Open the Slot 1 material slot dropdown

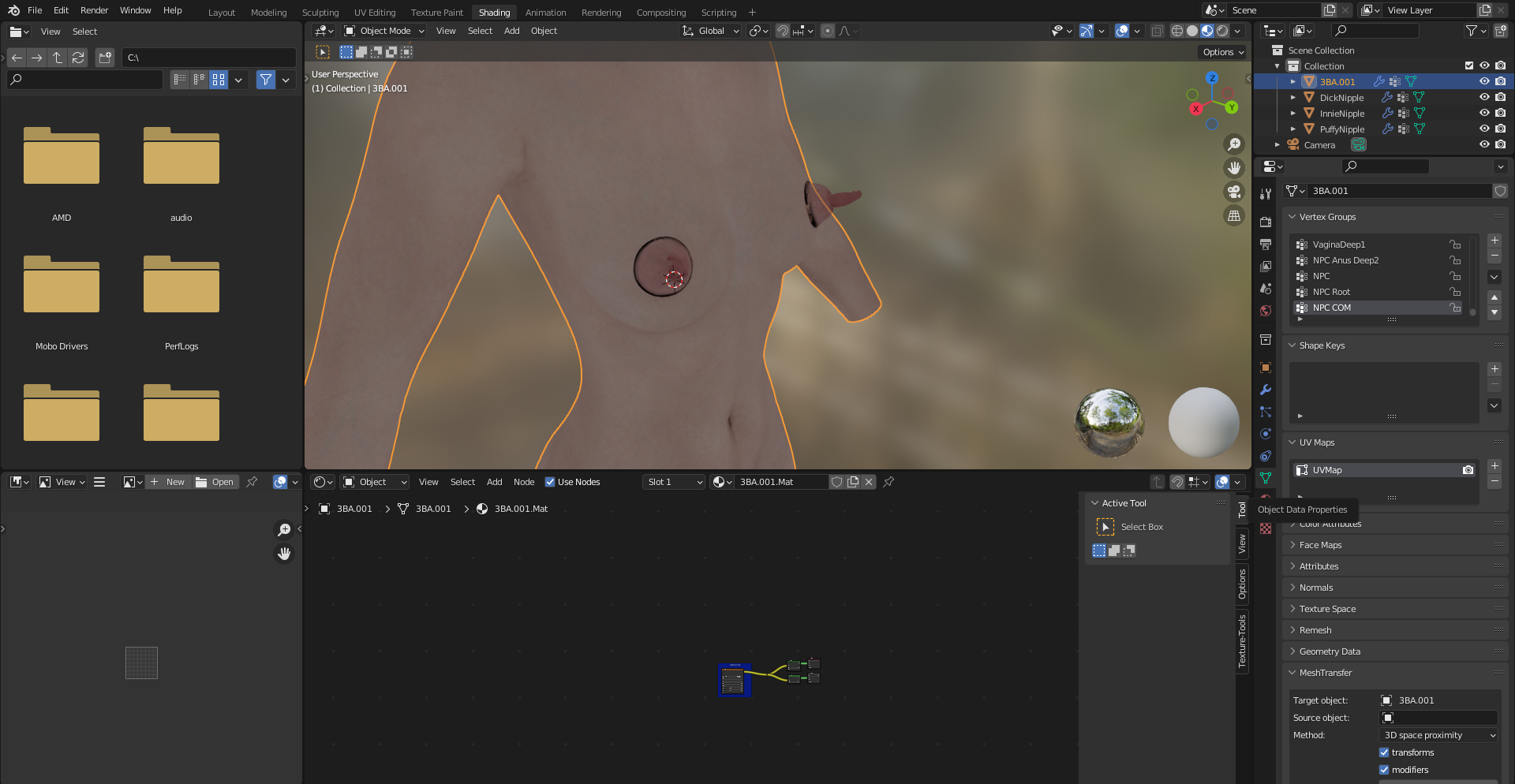(674, 482)
